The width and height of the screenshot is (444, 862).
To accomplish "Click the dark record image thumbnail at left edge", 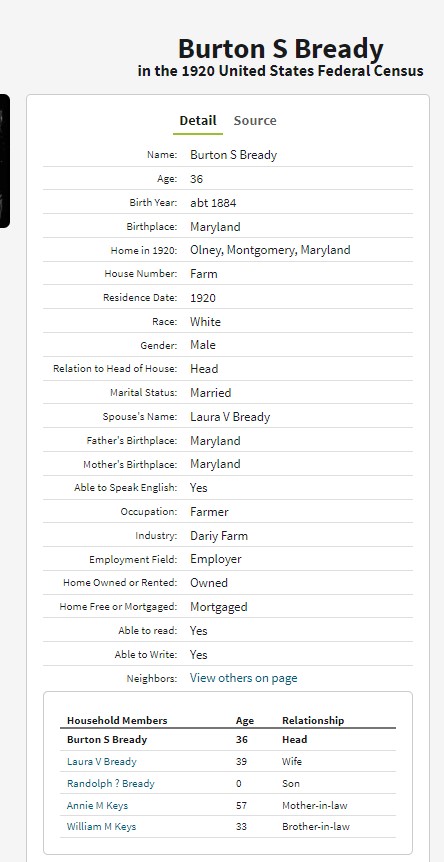I will point(4,161).
